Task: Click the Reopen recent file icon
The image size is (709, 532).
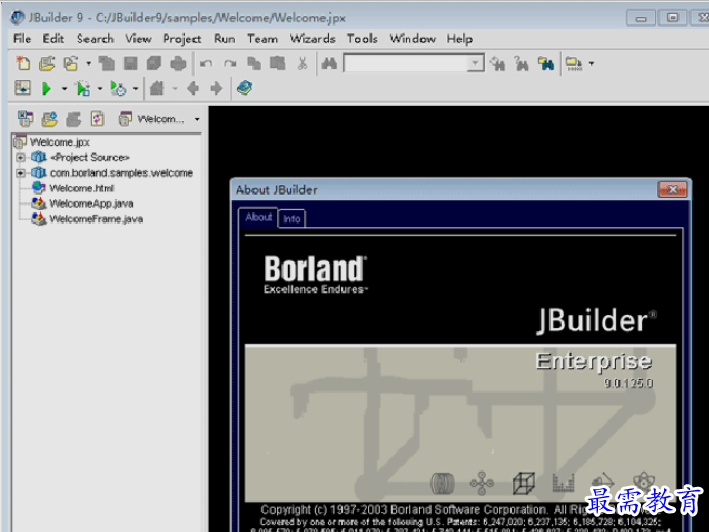Action: click(71, 63)
